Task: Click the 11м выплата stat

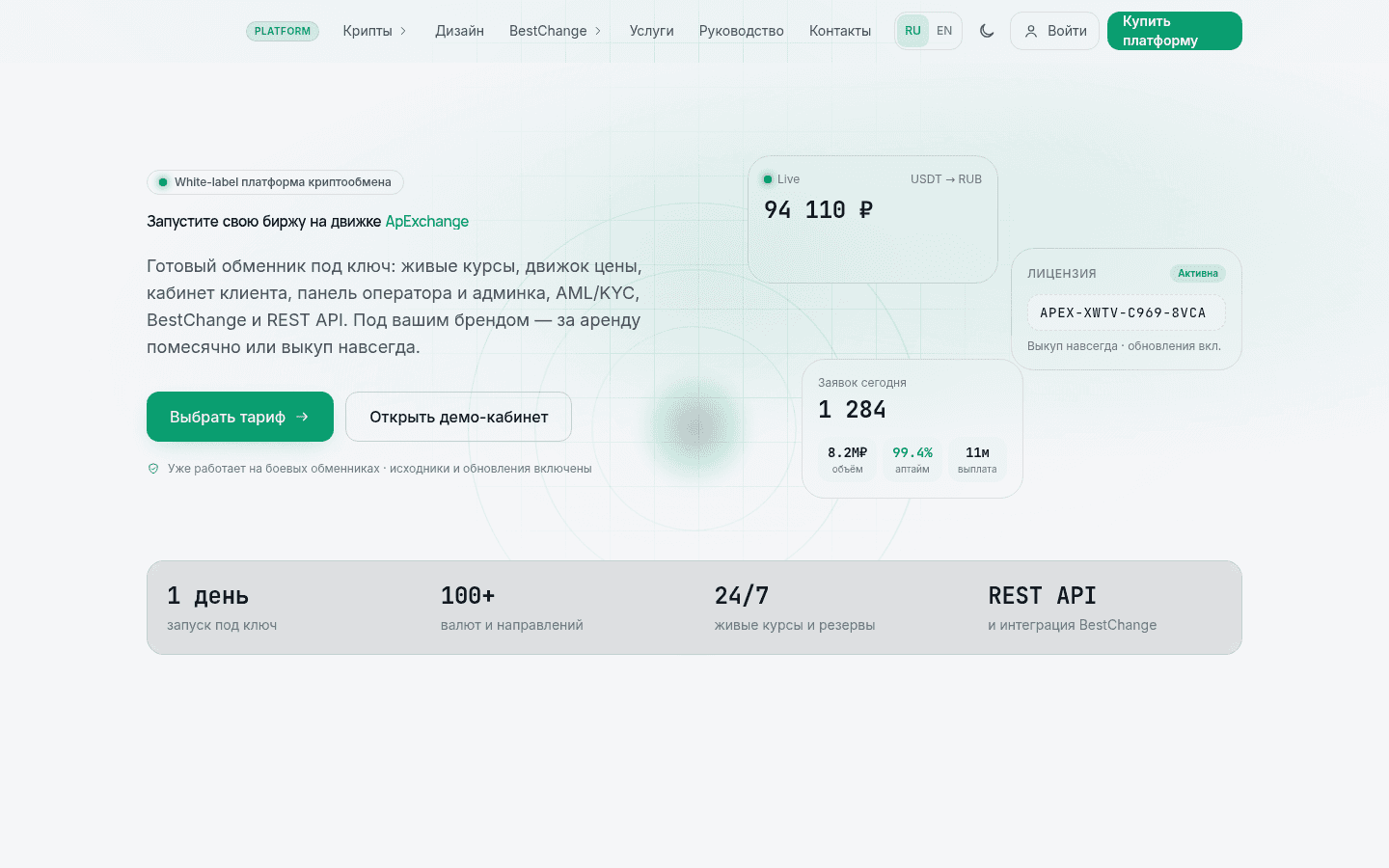Action: [977, 460]
